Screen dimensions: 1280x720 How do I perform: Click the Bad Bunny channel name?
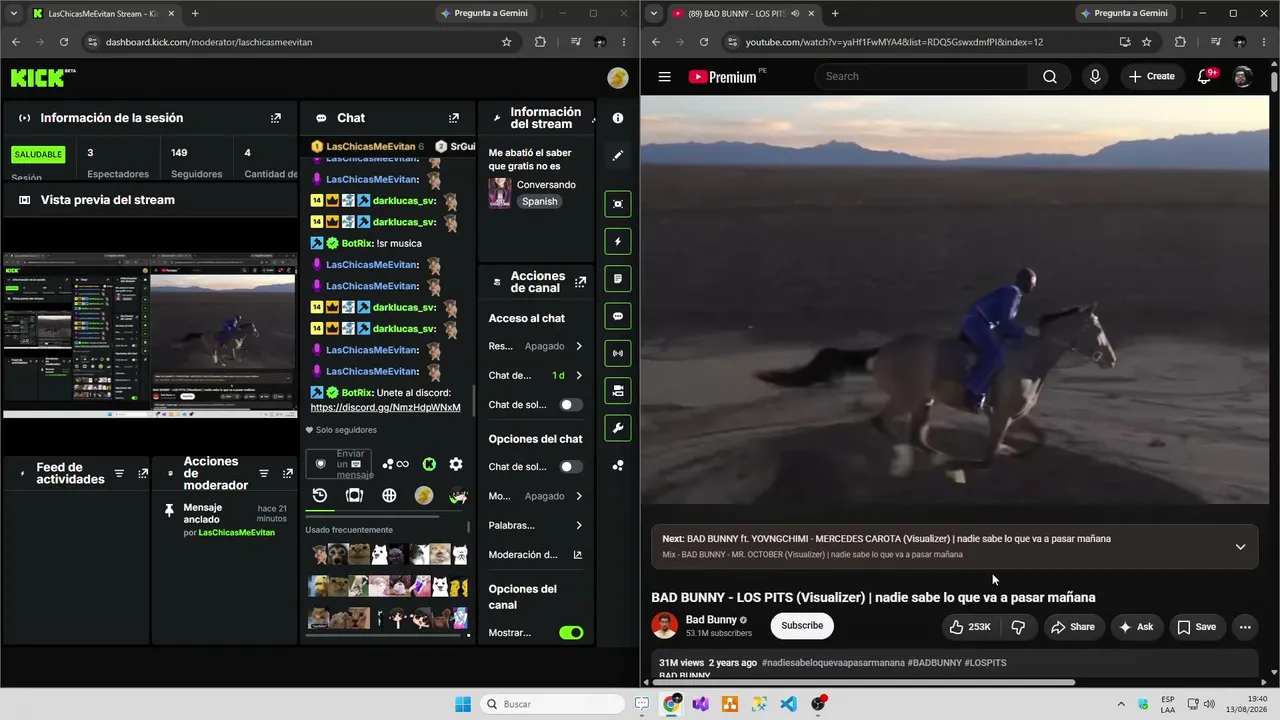tap(711, 620)
